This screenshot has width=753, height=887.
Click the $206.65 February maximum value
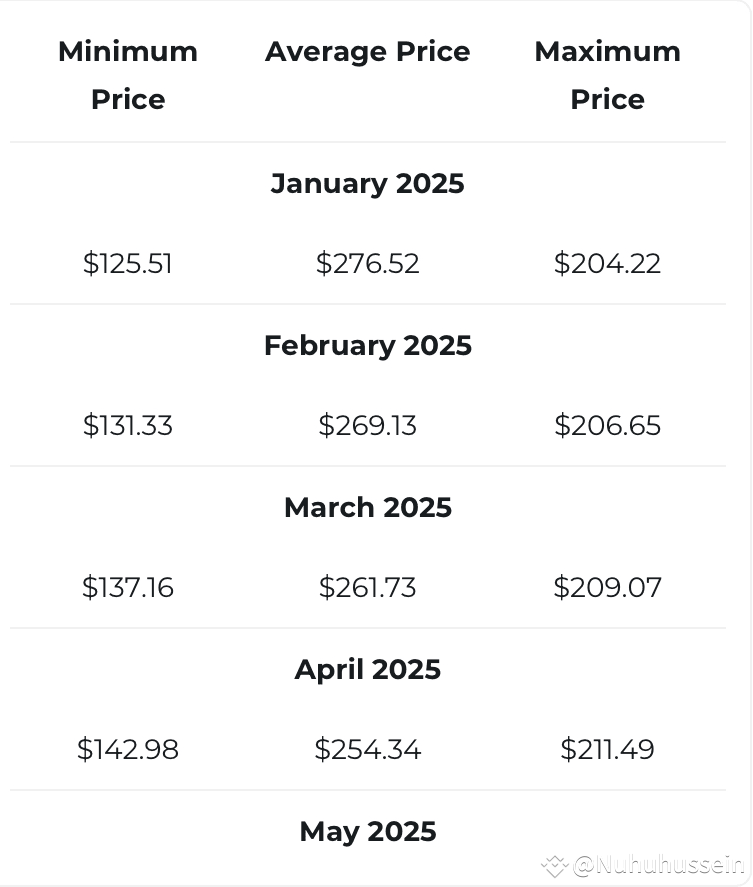(x=608, y=425)
